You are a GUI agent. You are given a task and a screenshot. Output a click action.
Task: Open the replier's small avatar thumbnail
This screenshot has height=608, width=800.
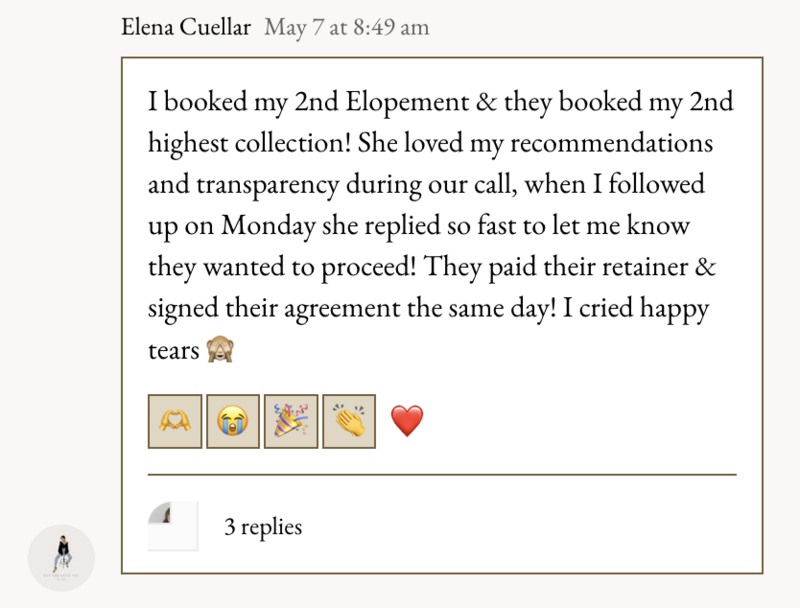click(x=172, y=526)
